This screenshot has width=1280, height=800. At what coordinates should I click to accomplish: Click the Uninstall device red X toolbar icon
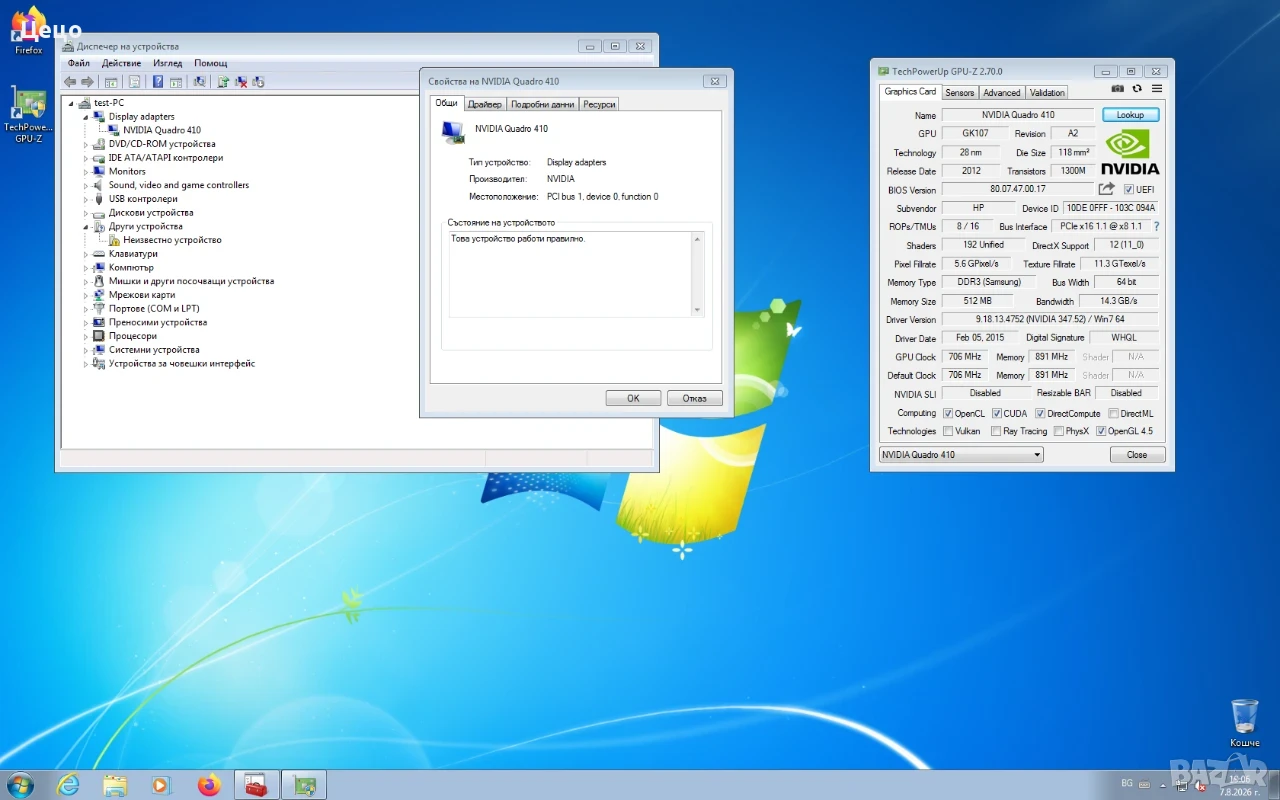click(241, 82)
